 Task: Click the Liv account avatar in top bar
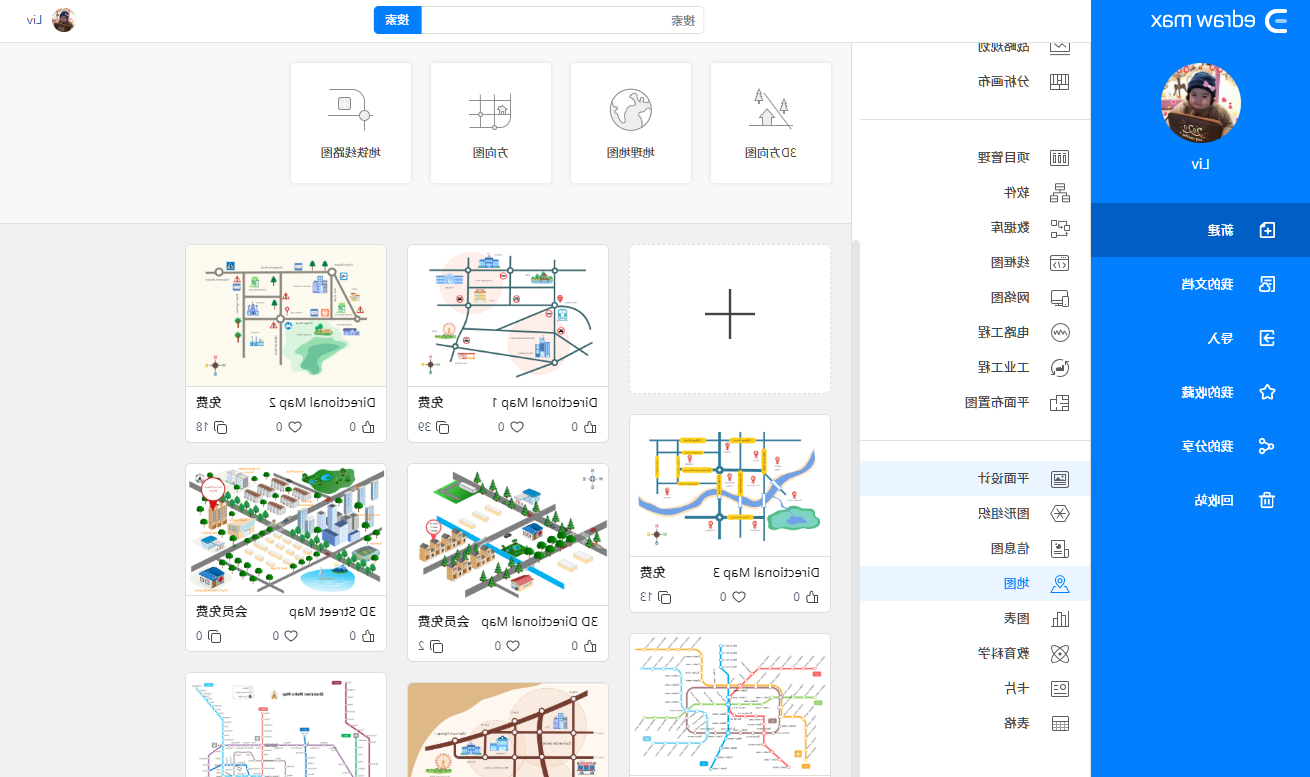63,20
